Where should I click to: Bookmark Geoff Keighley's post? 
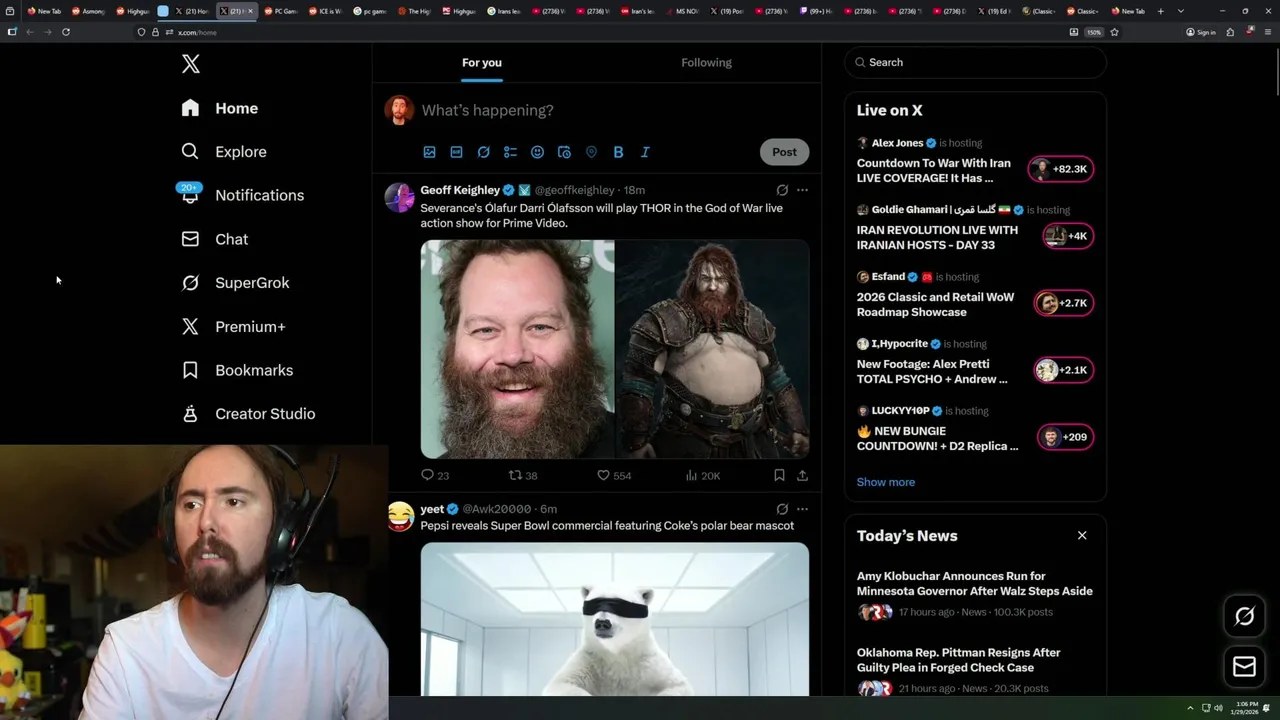779,476
